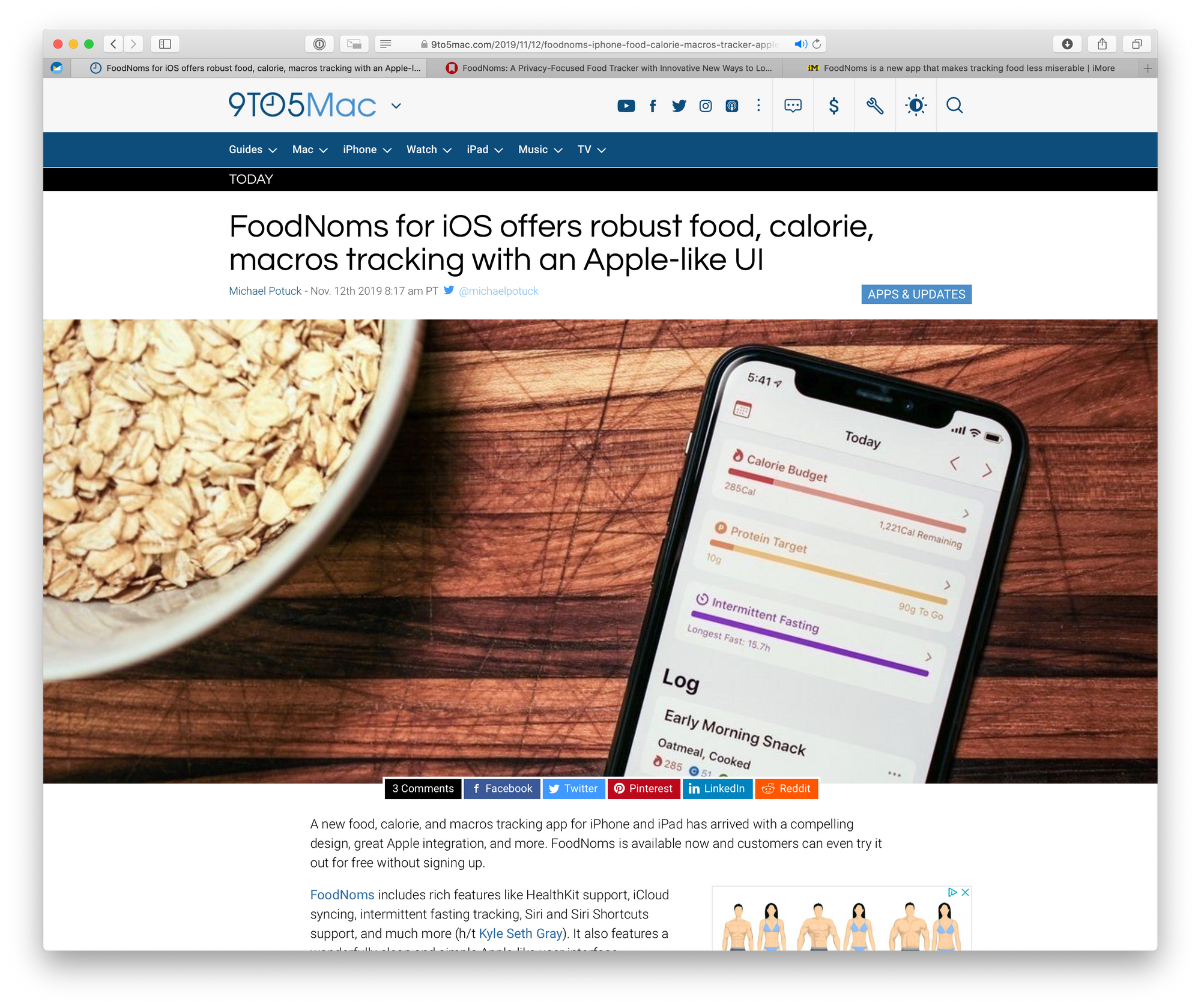Follow the FoodNoms link in article
This screenshot has height=1008, width=1201.
(342, 895)
